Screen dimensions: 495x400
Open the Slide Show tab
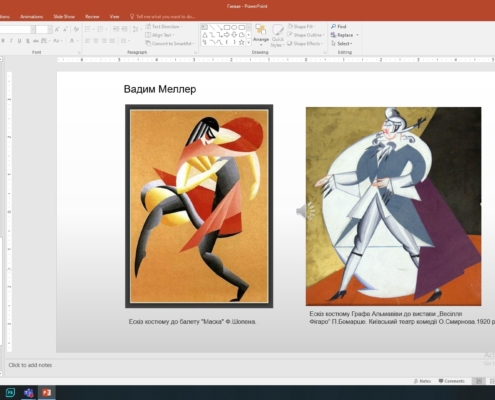(64, 17)
